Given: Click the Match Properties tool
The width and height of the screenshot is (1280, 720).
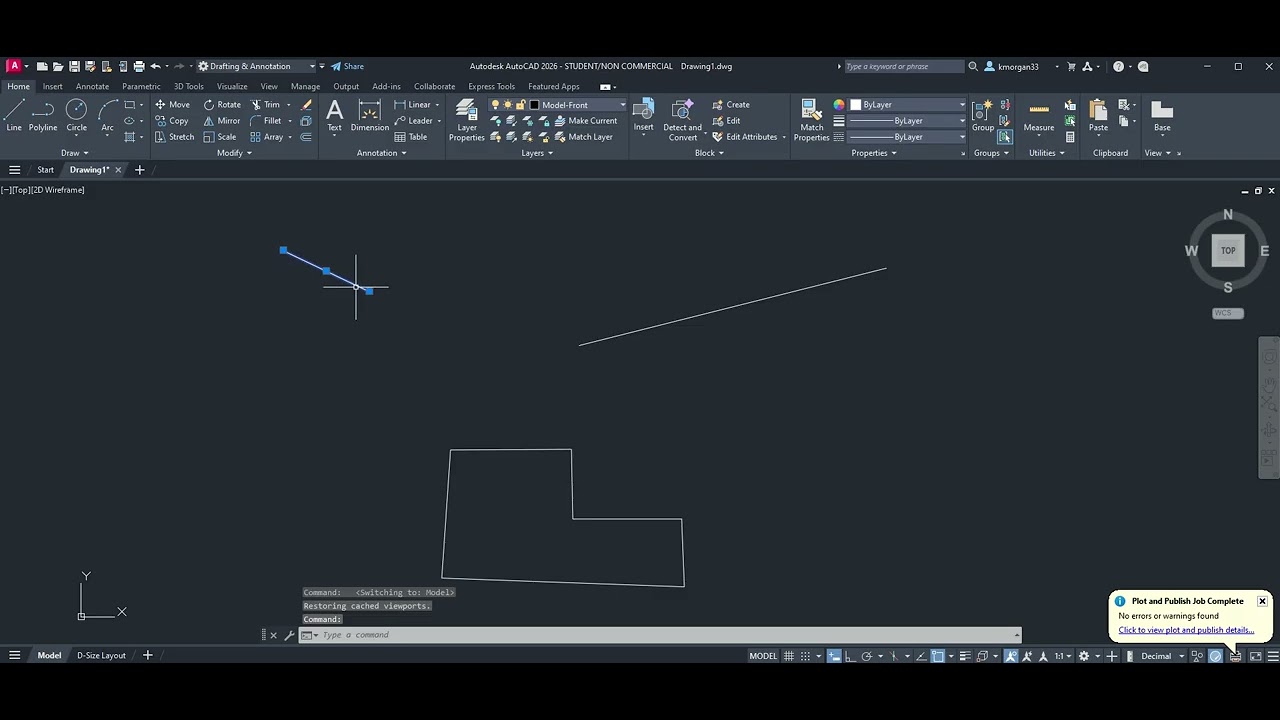Looking at the screenshot, I should coord(811,120).
